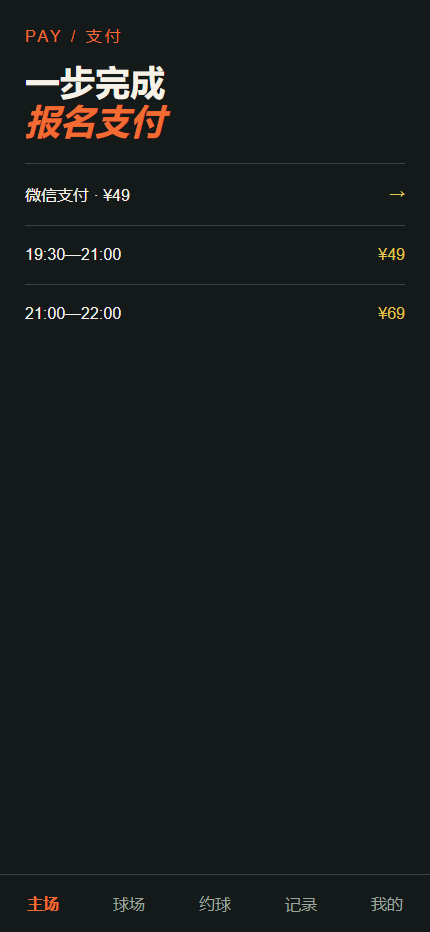Tap the 微信支付 text label
430x932 pixels.
(57, 195)
